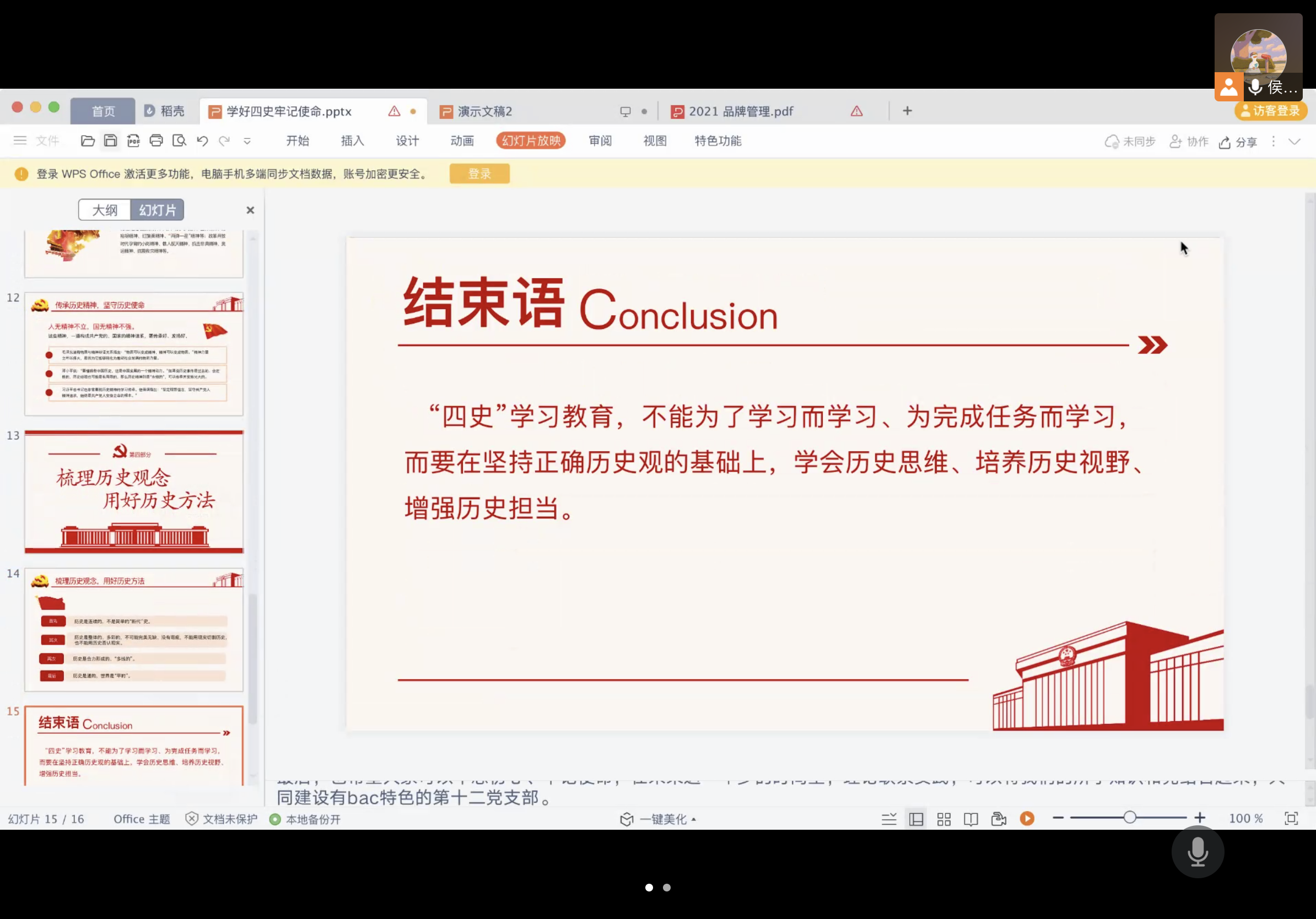Toggle notes pane icon in status bar
This screenshot has width=1316, height=919.
point(889,819)
